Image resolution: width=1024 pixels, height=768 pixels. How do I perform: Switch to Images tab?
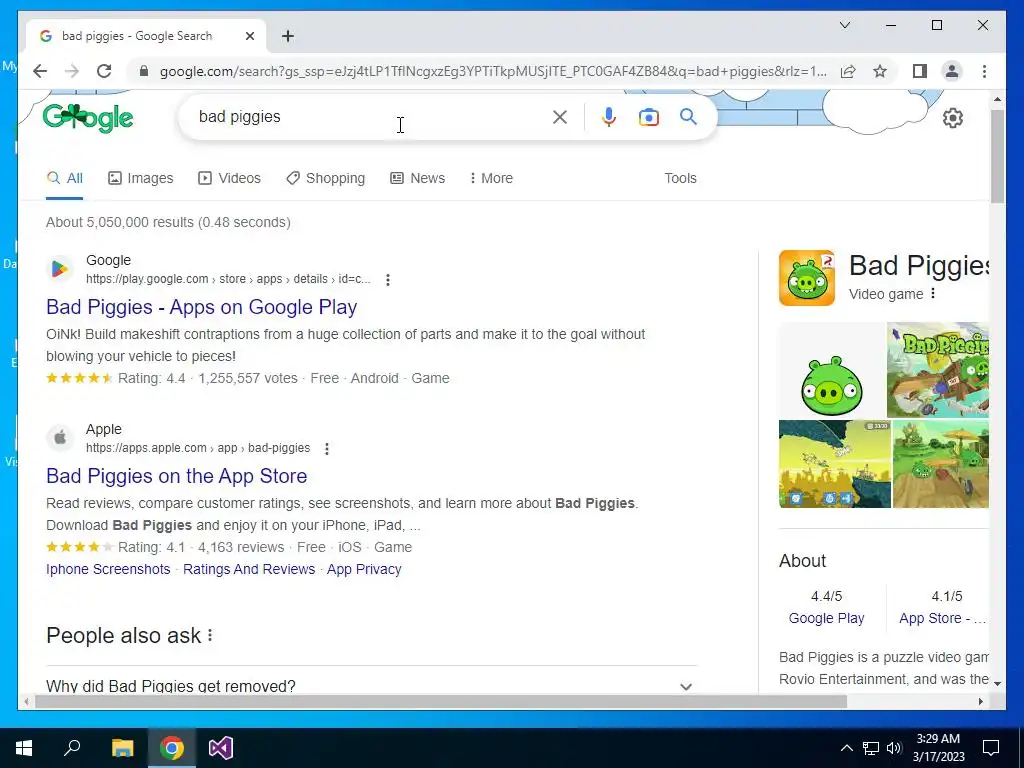coord(141,178)
